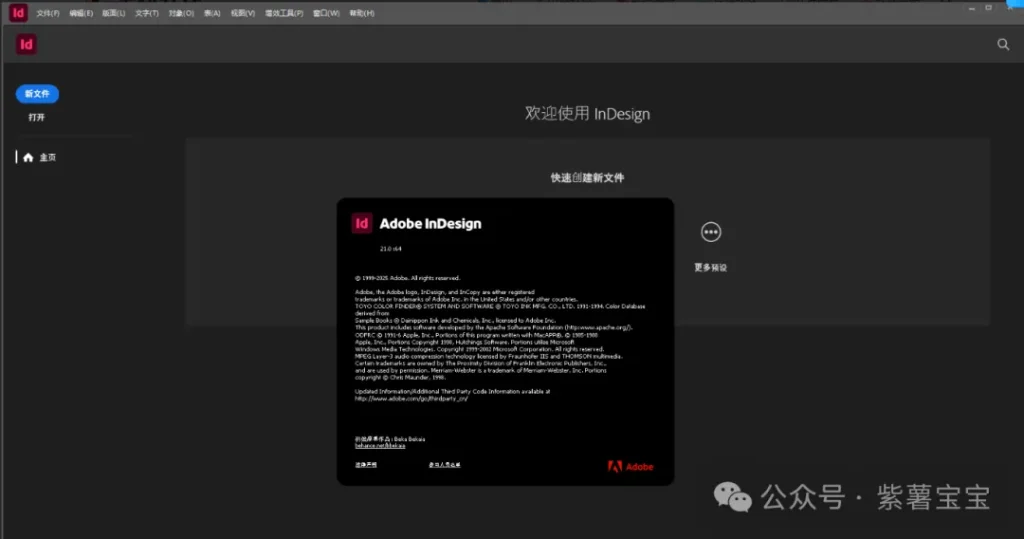Open the 对象(O) Object menu
This screenshot has height=539, width=1024.
(181, 13)
